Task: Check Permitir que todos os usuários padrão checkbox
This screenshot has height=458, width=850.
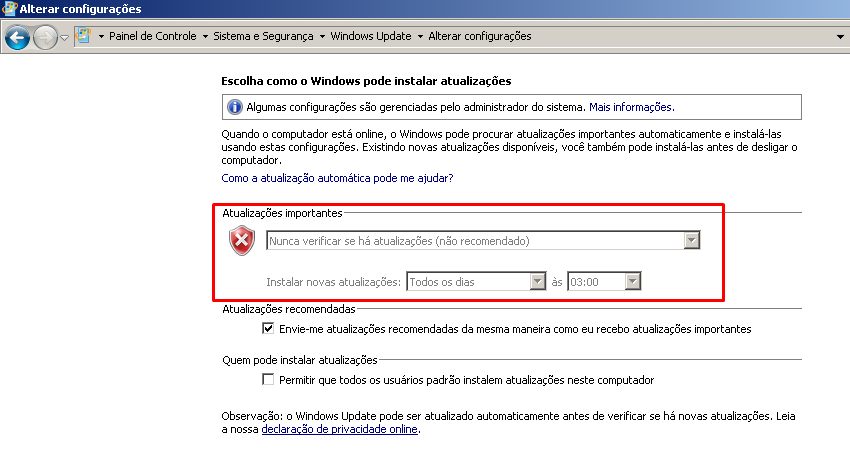Action: [x=268, y=379]
